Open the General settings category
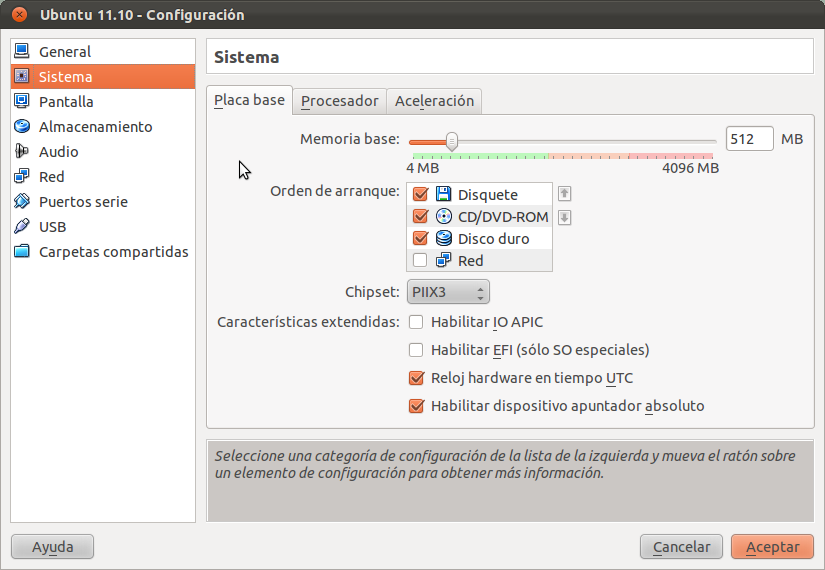Viewport: 825px width, 570px height. [103, 52]
